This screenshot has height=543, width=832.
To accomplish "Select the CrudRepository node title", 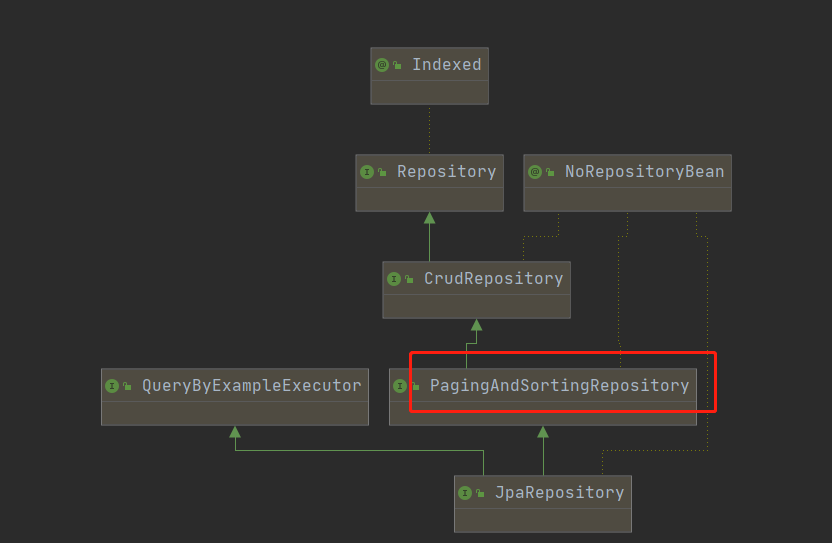I will click(493, 279).
